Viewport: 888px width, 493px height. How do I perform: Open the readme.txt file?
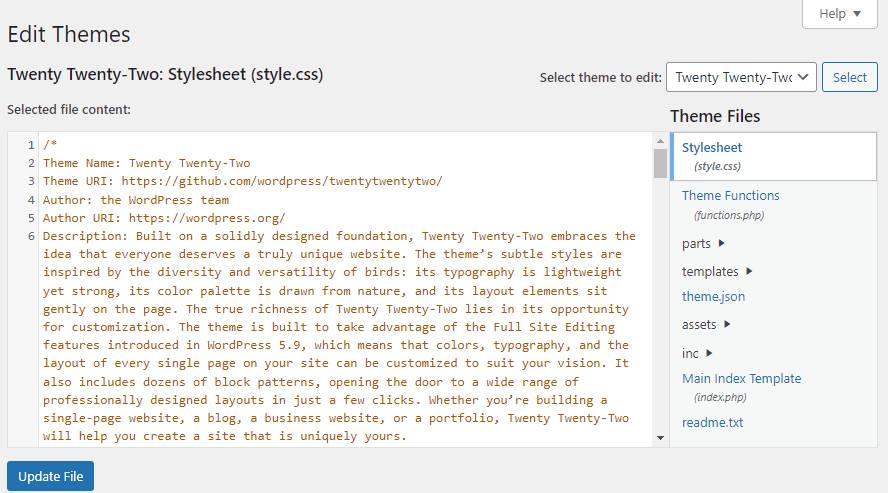(x=712, y=423)
